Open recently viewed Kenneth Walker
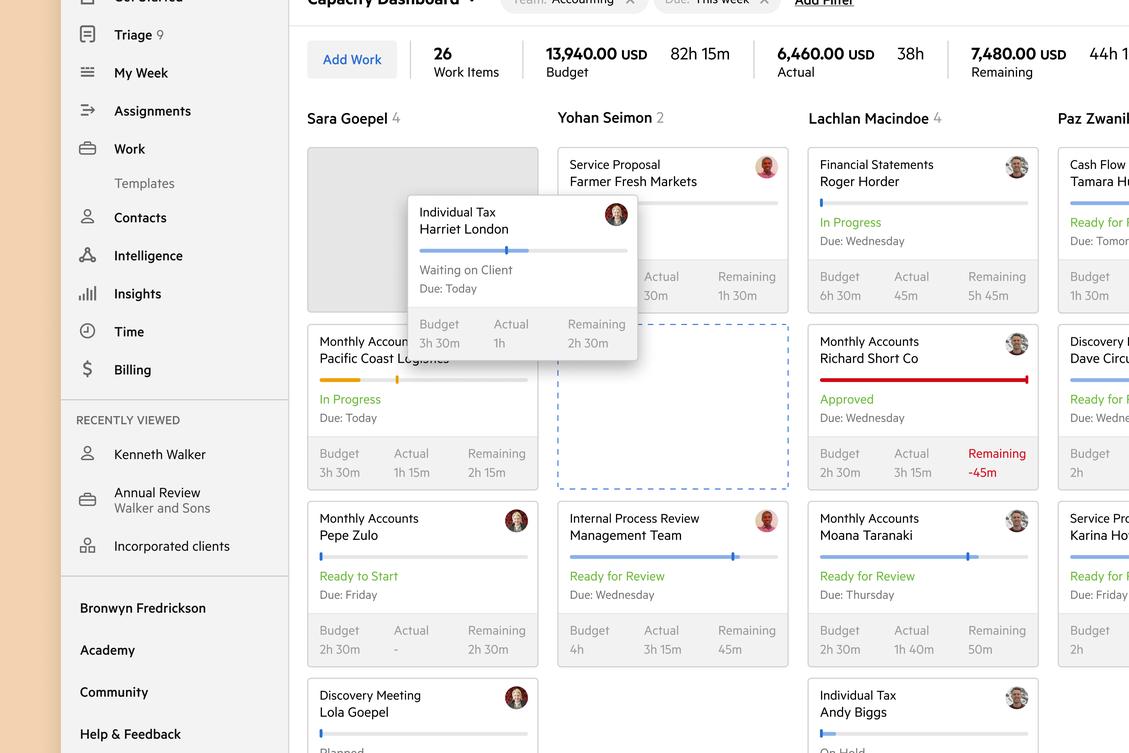Viewport: 1129px width, 753px height. (x=160, y=454)
